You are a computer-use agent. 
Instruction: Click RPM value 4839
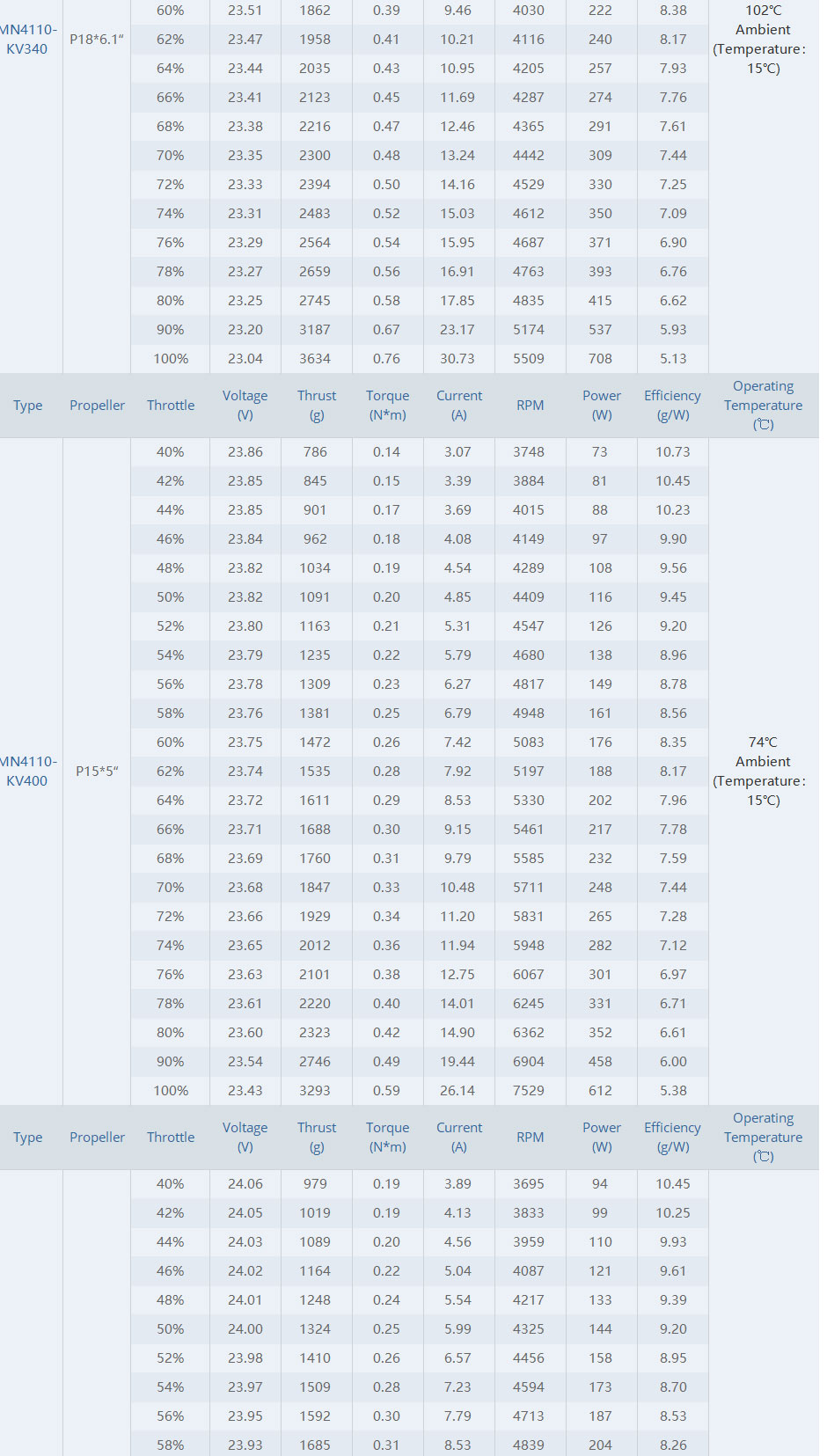click(529, 1445)
